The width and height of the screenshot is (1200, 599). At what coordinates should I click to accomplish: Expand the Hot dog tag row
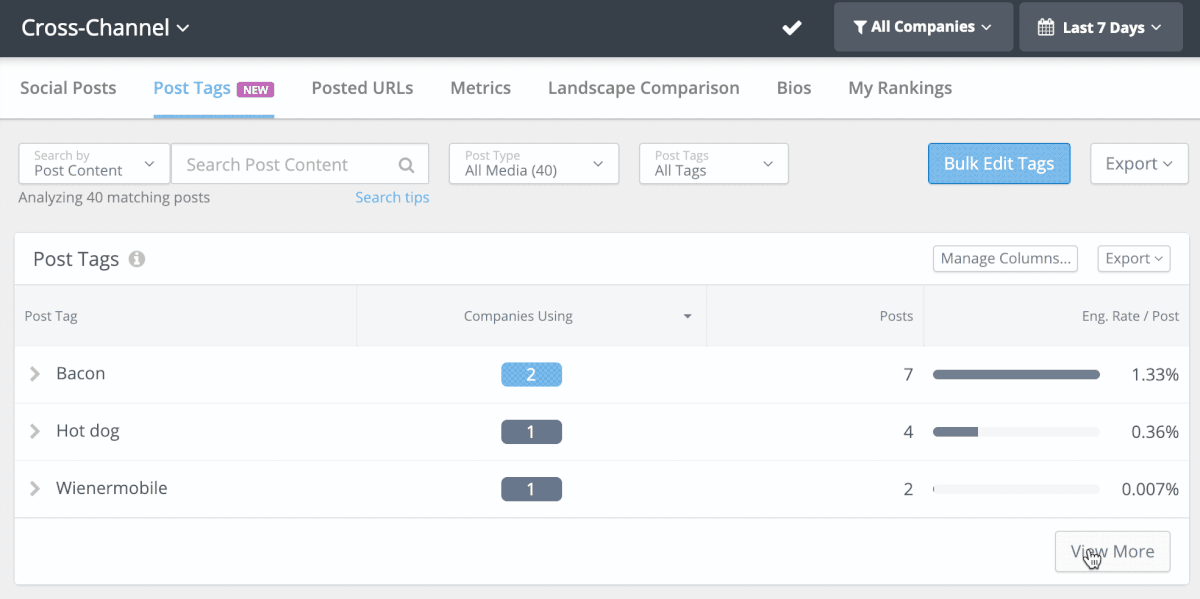click(x=35, y=432)
